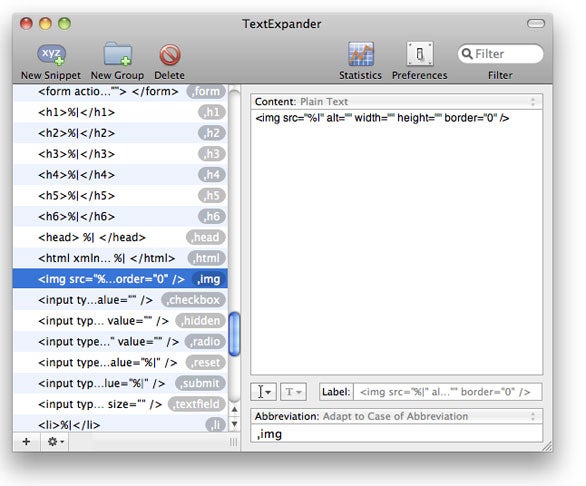
Task: Select the highlighted img src snippet
Action: coord(120,279)
